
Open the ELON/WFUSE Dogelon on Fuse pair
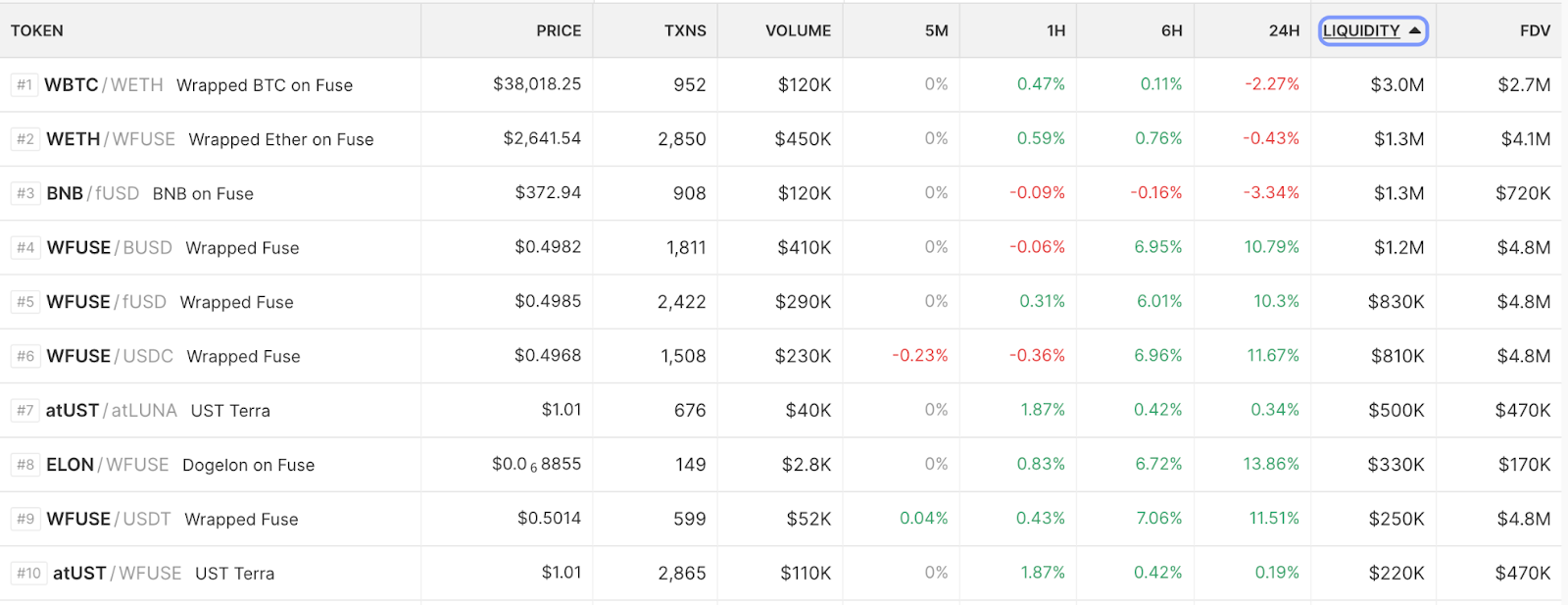108,465
